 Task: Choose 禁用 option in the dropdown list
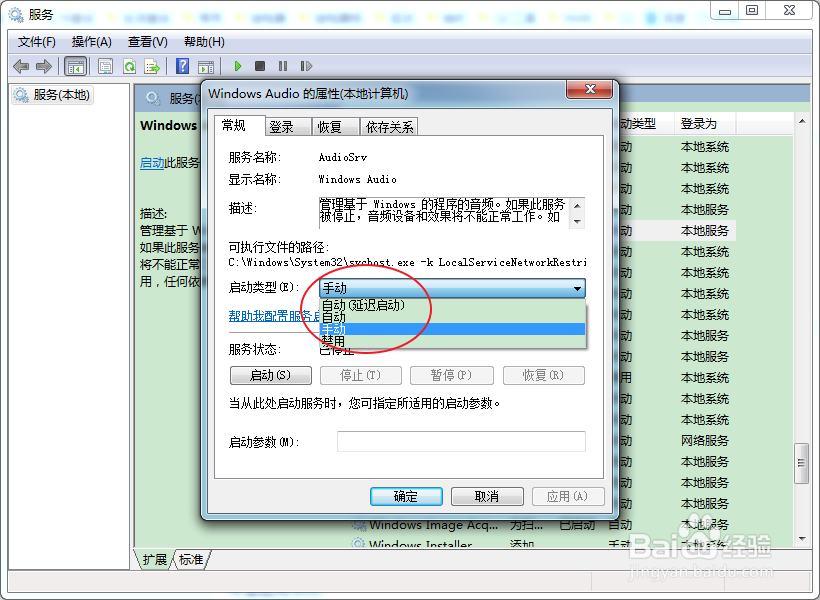point(452,341)
